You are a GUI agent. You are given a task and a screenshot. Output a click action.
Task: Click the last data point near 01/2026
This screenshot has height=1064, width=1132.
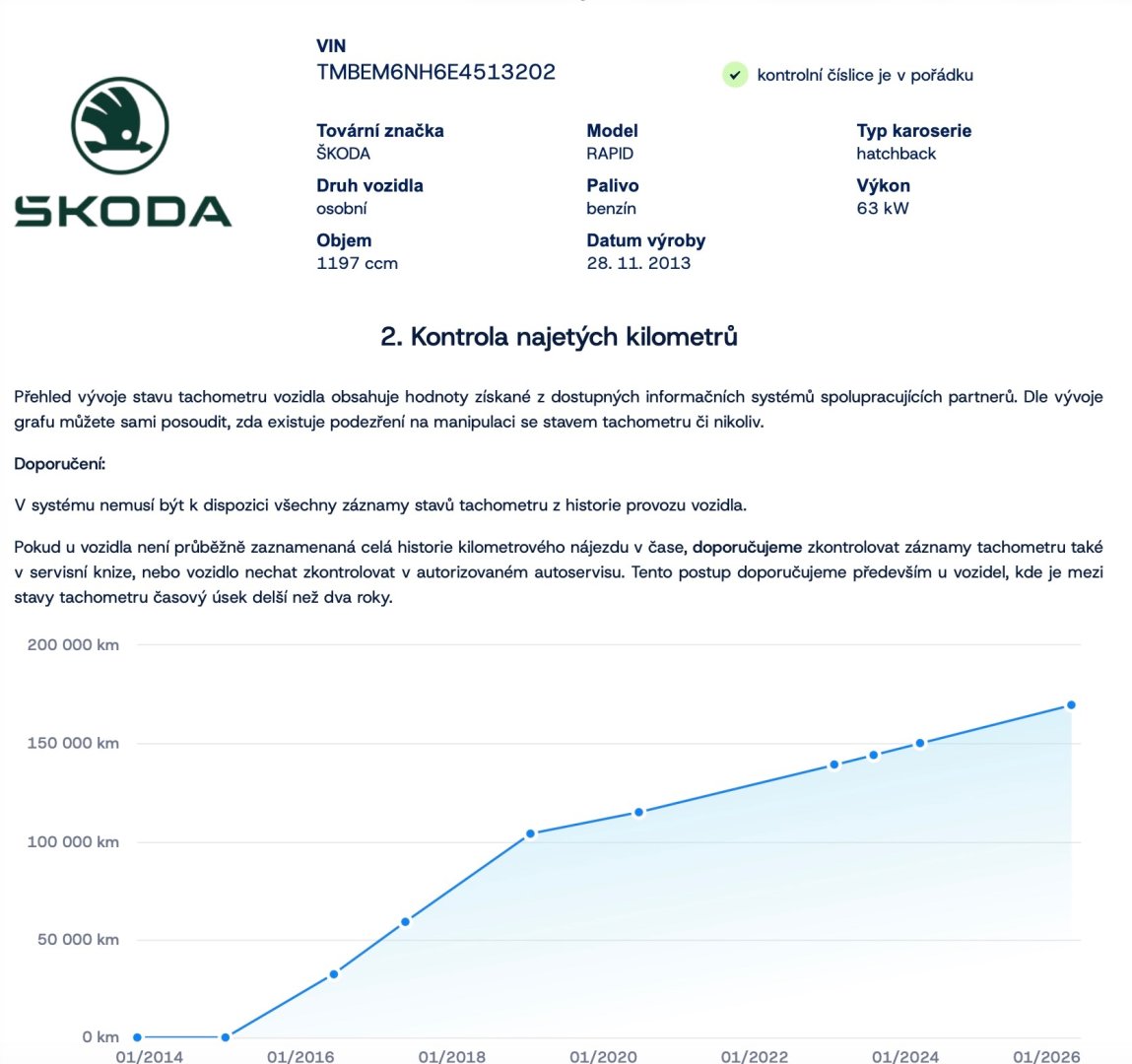[x=1071, y=705]
